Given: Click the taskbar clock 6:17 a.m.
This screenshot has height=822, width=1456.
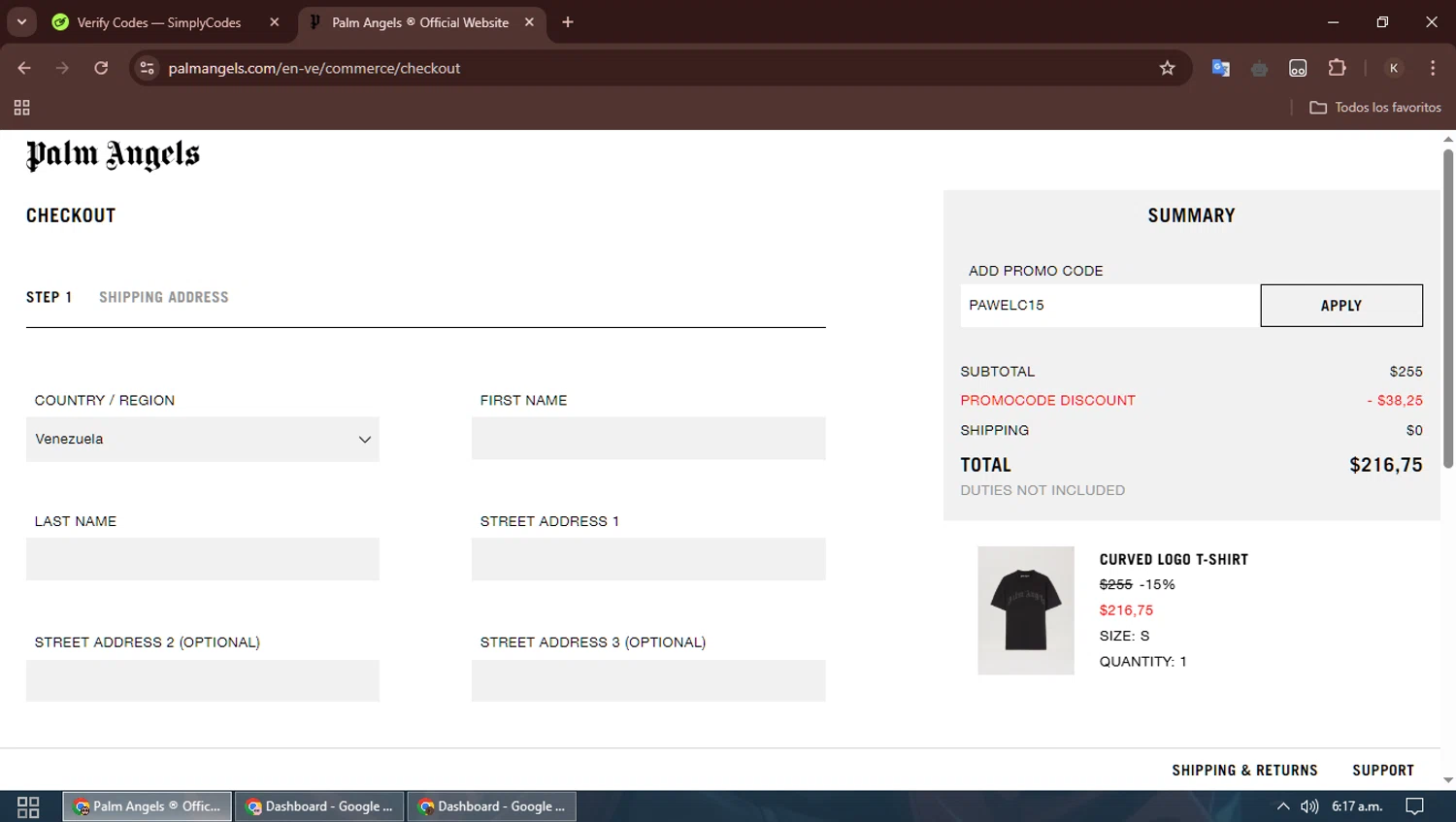Looking at the screenshot, I should click(x=1357, y=806).
